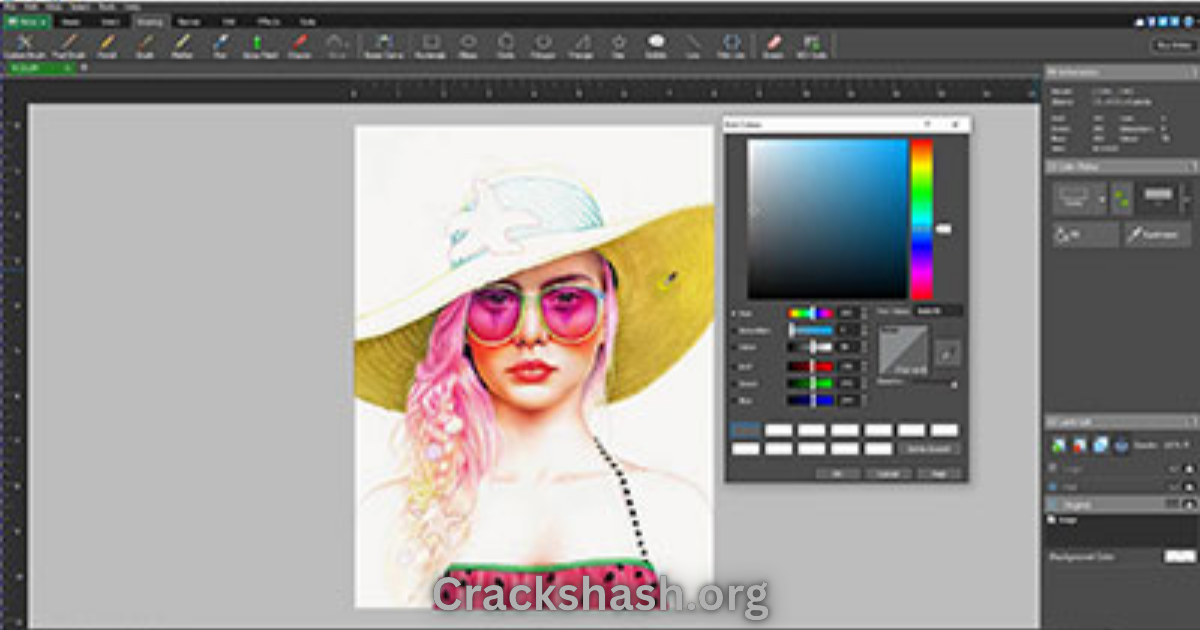
Task: Select the Eraser tool
Action: (772, 46)
